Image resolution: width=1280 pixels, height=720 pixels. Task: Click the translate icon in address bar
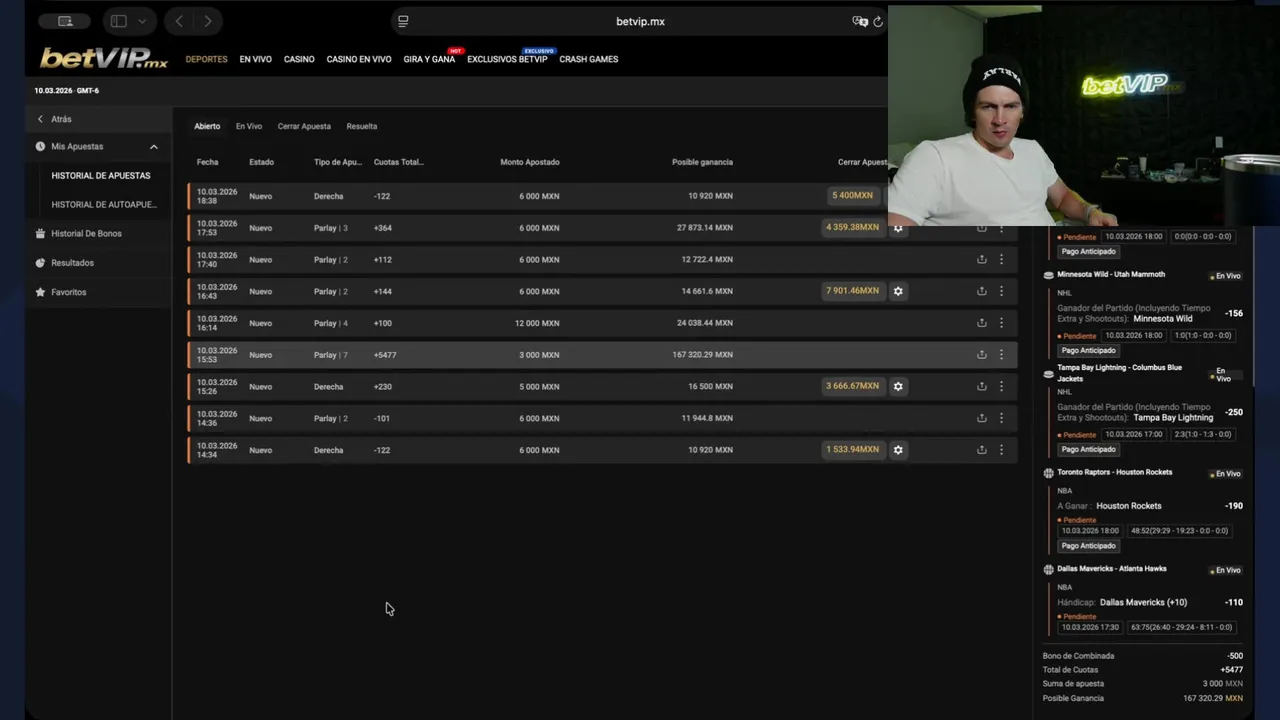[859, 21]
